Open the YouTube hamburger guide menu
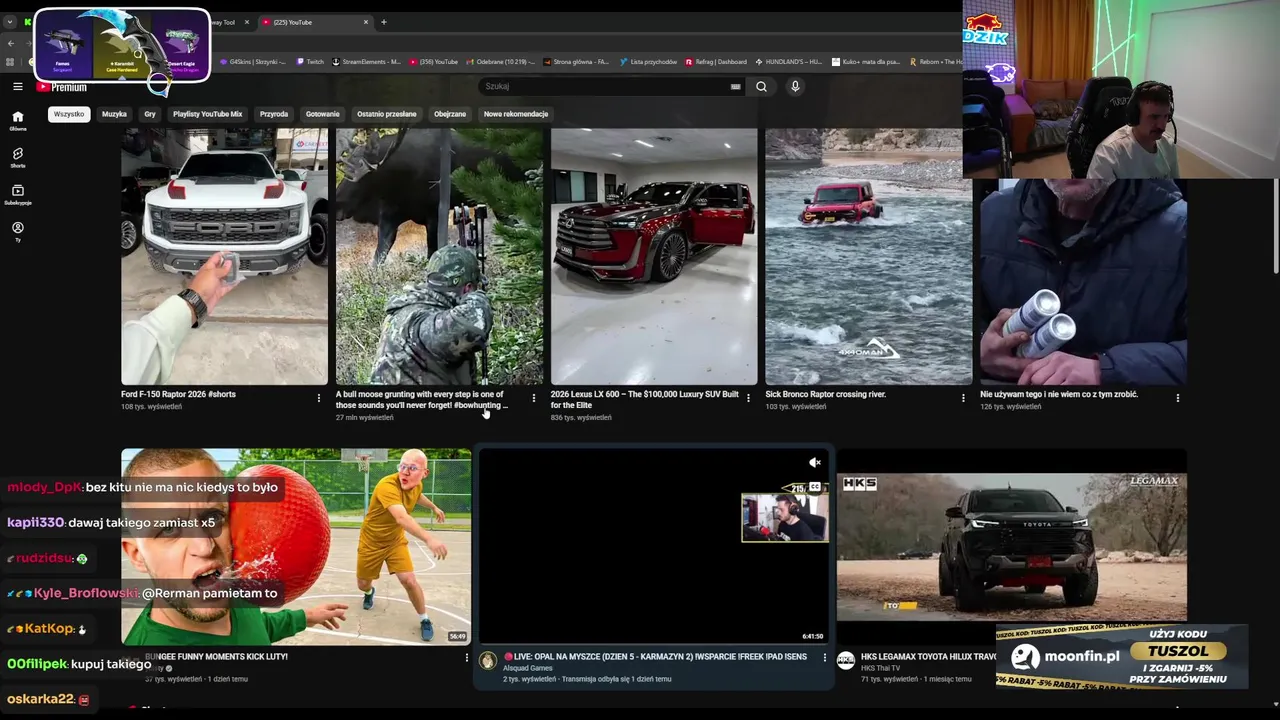This screenshot has width=1280, height=720. (17, 87)
